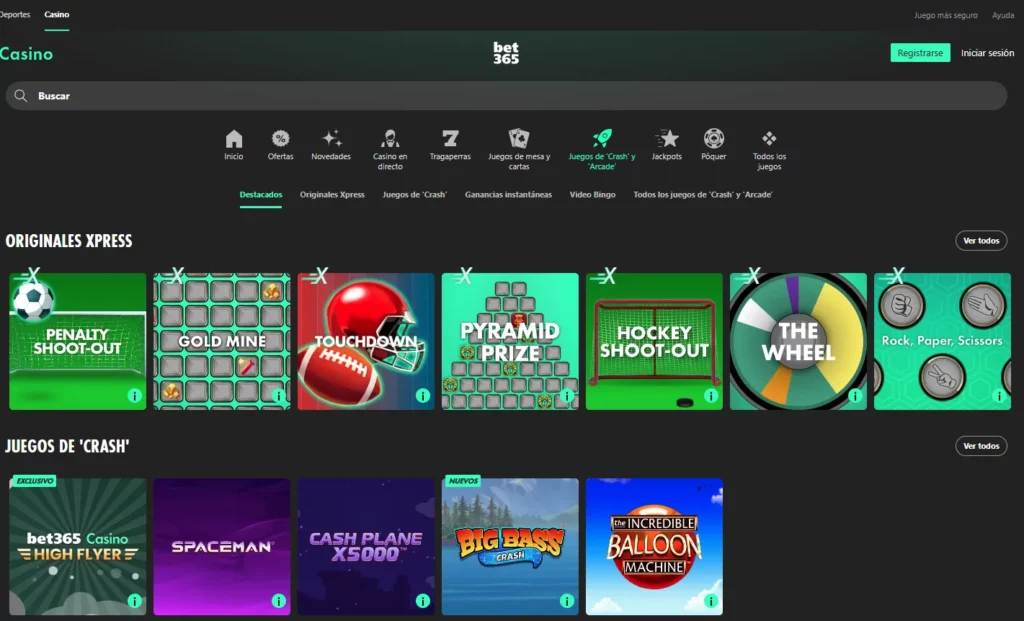
Task: Select the Crash y Arcade rocket icon
Action: 601,138
